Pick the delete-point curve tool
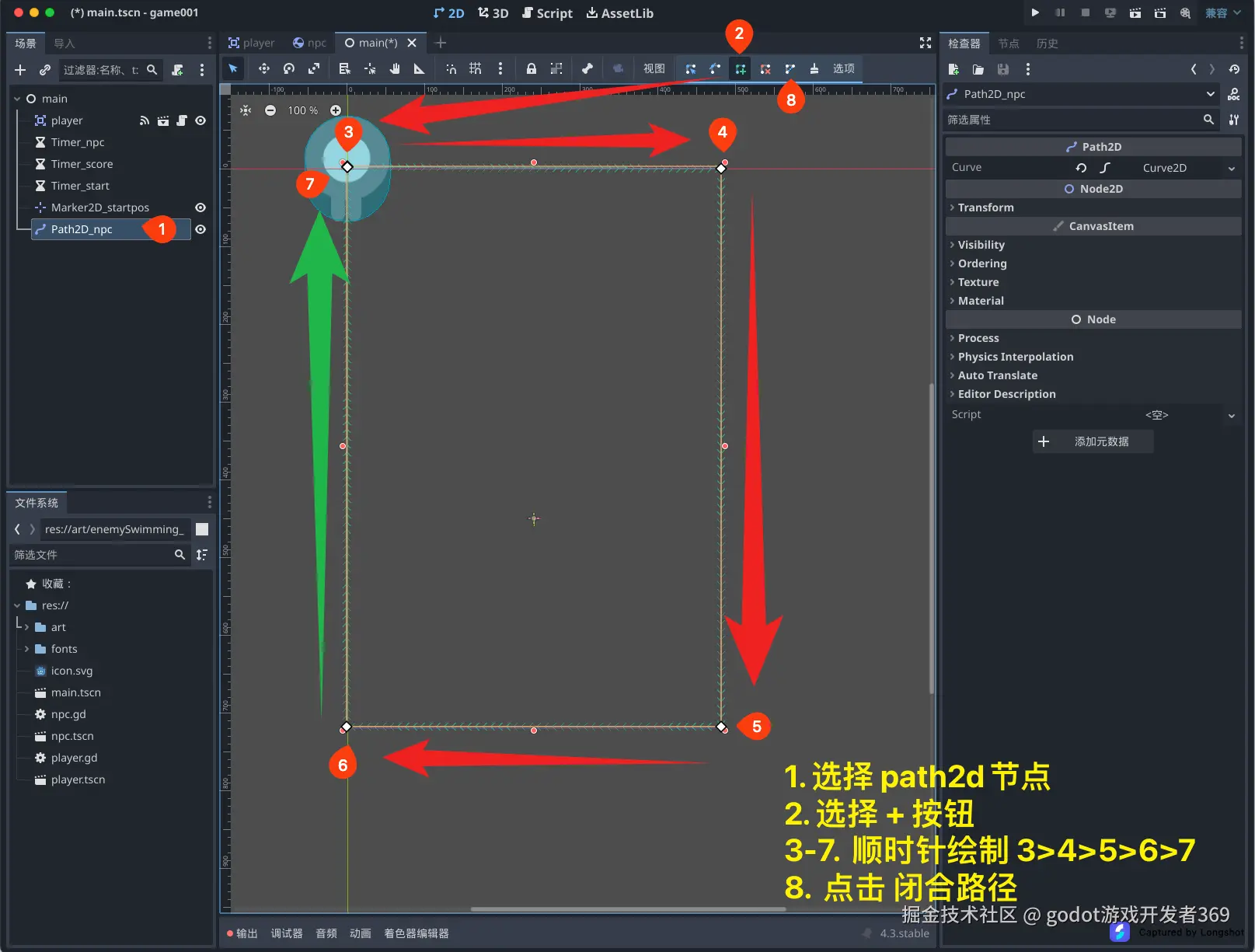The width and height of the screenshot is (1255, 952). (765, 68)
